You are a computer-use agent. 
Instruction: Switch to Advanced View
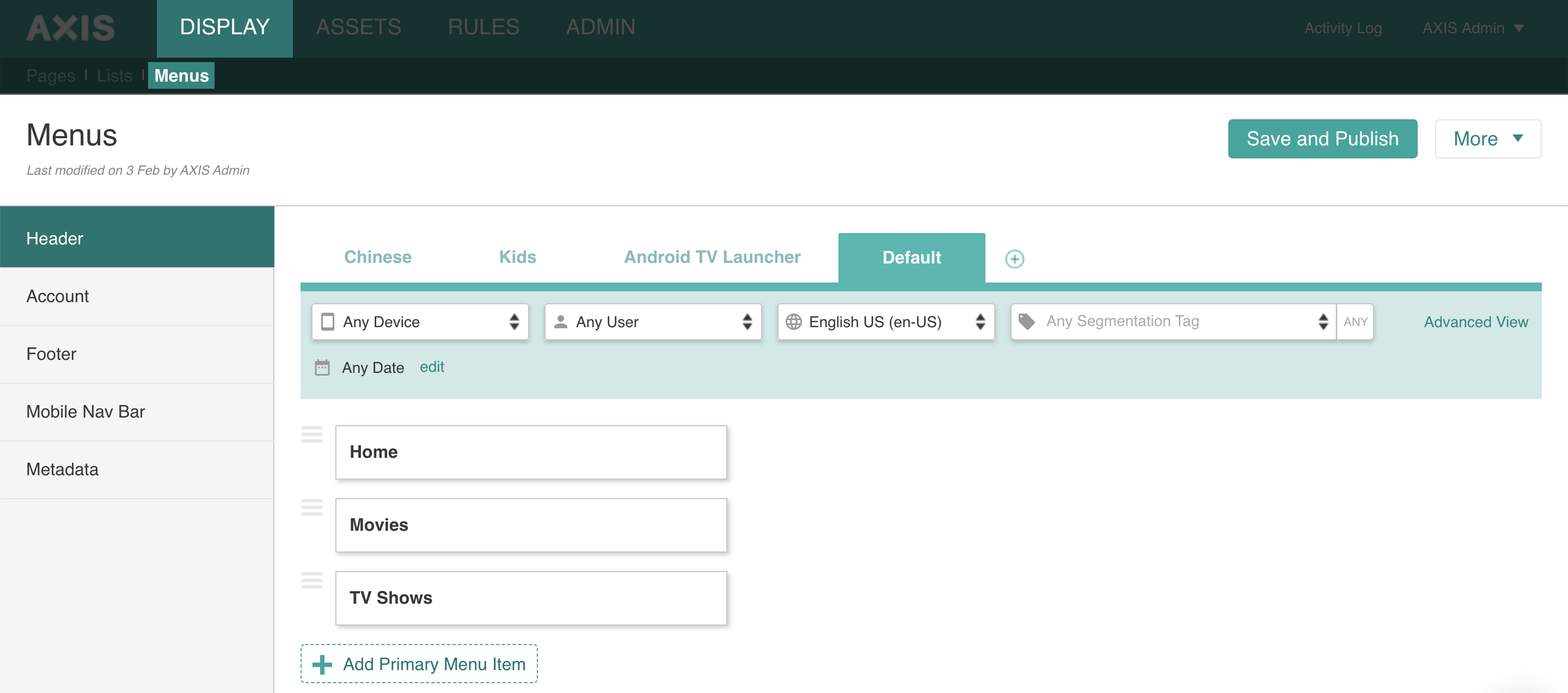[x=1475, y=322]
